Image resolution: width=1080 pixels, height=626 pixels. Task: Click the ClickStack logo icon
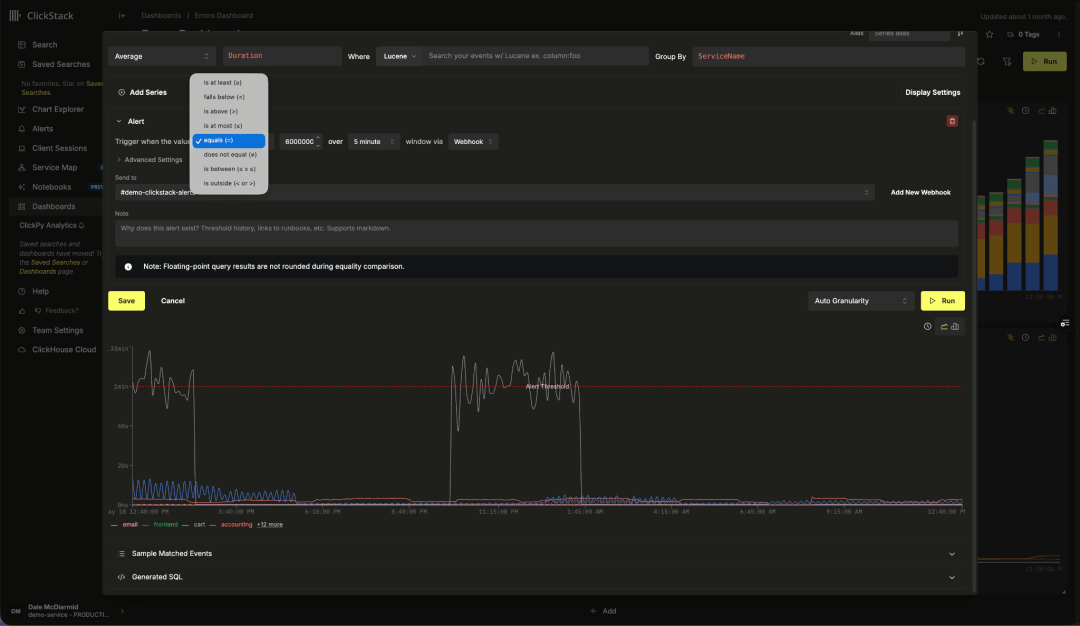(14, 15)
